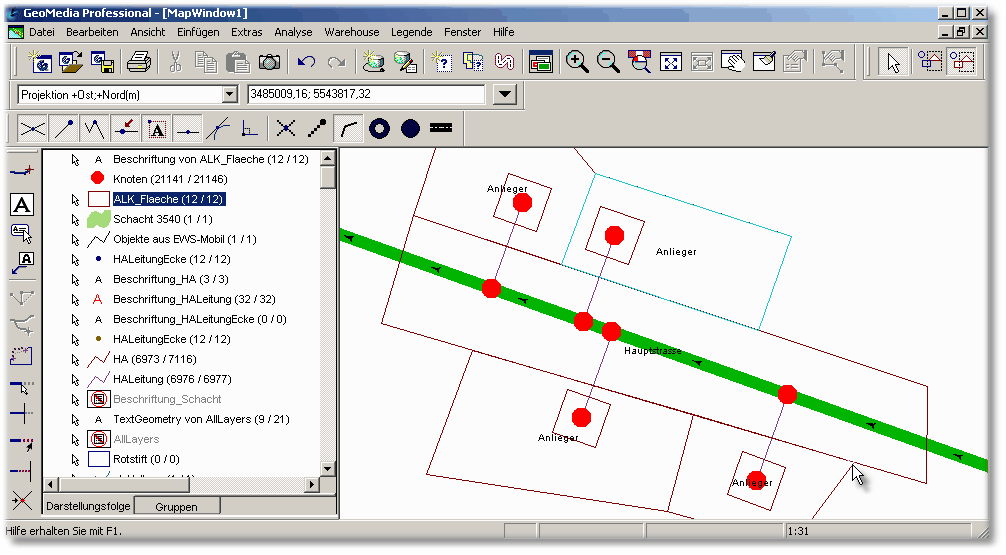Open the Projektion coordinate format dropdown
This screenshot has width=1006, height=555.
point(229,94)
